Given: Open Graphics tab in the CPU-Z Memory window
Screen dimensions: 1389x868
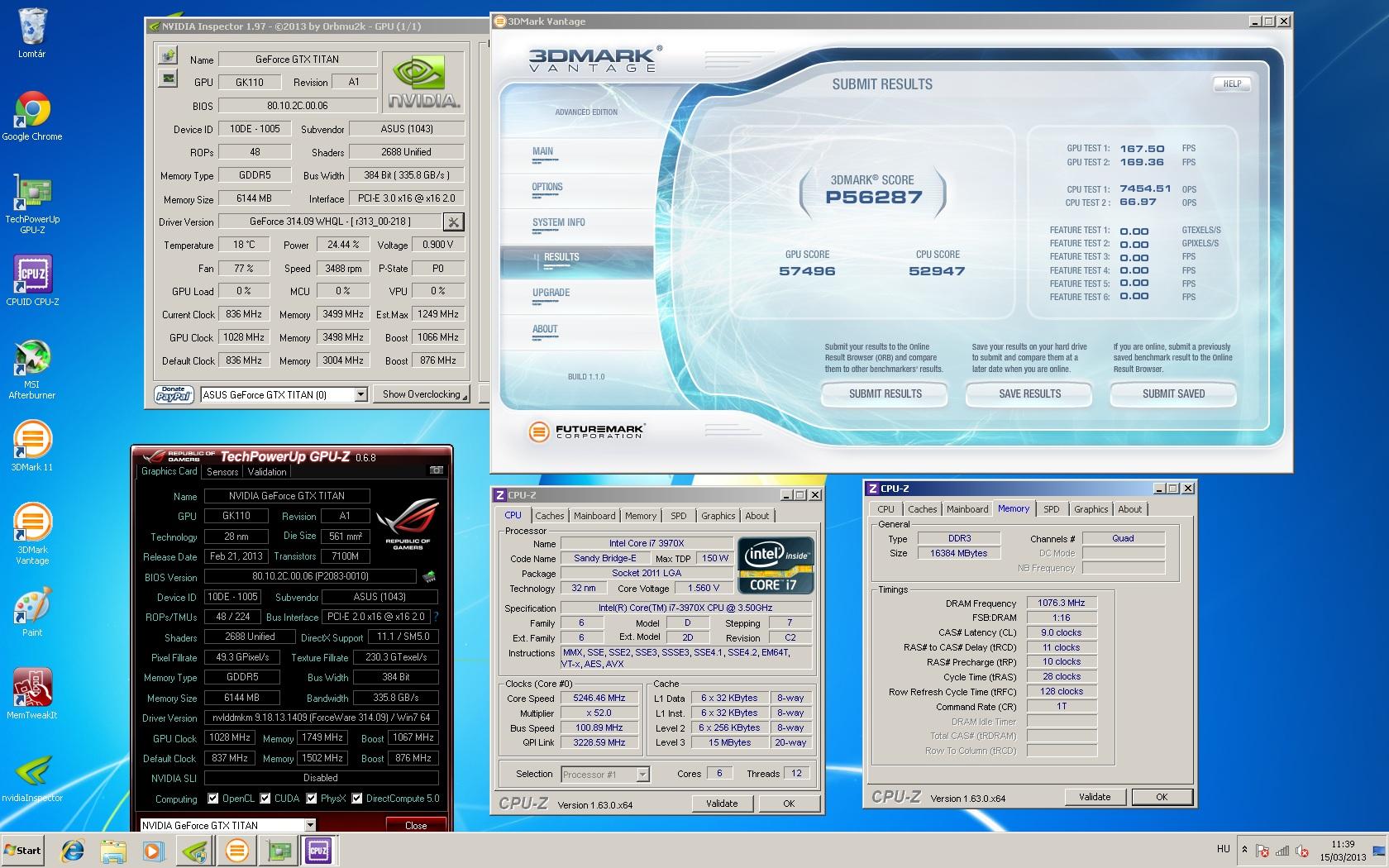Looking at the screenshot, I should pos(1091,509).
